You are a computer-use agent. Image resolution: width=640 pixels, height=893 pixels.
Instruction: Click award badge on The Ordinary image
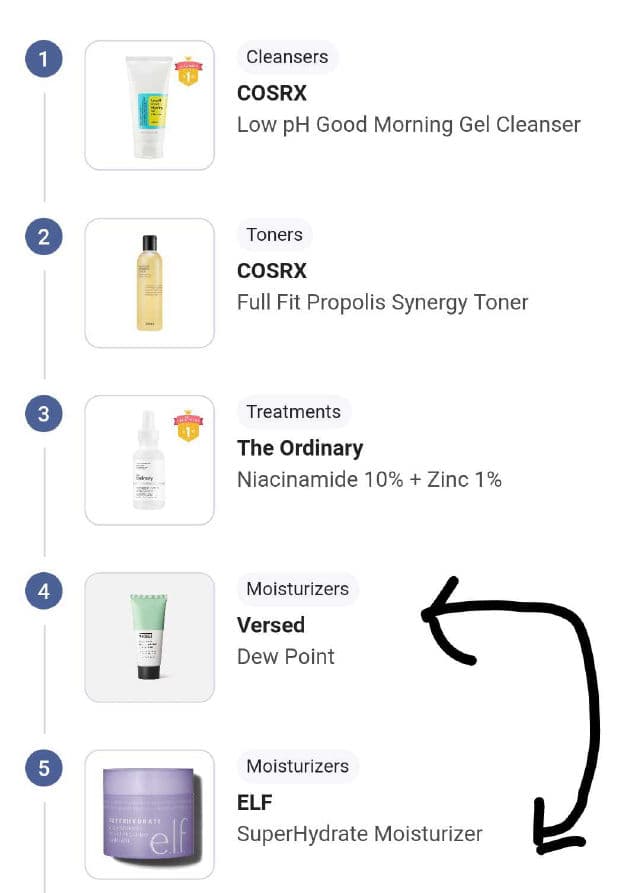point(187,427)
